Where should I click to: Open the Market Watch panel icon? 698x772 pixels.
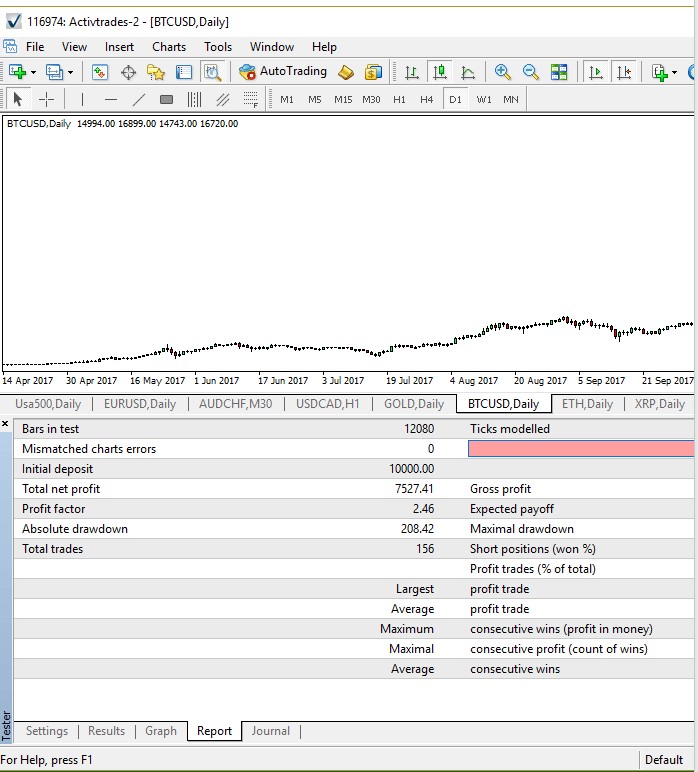click(100, 72)
